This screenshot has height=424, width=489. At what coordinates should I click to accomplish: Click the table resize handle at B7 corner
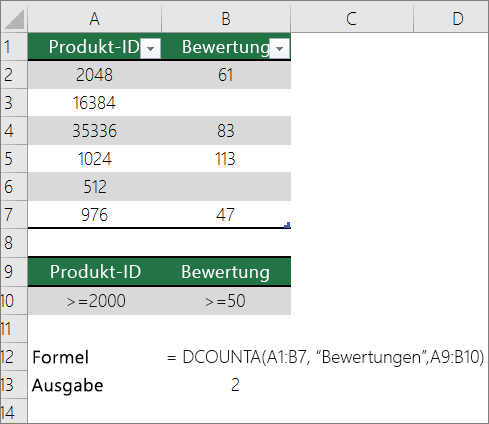click(x=287, y=225)
